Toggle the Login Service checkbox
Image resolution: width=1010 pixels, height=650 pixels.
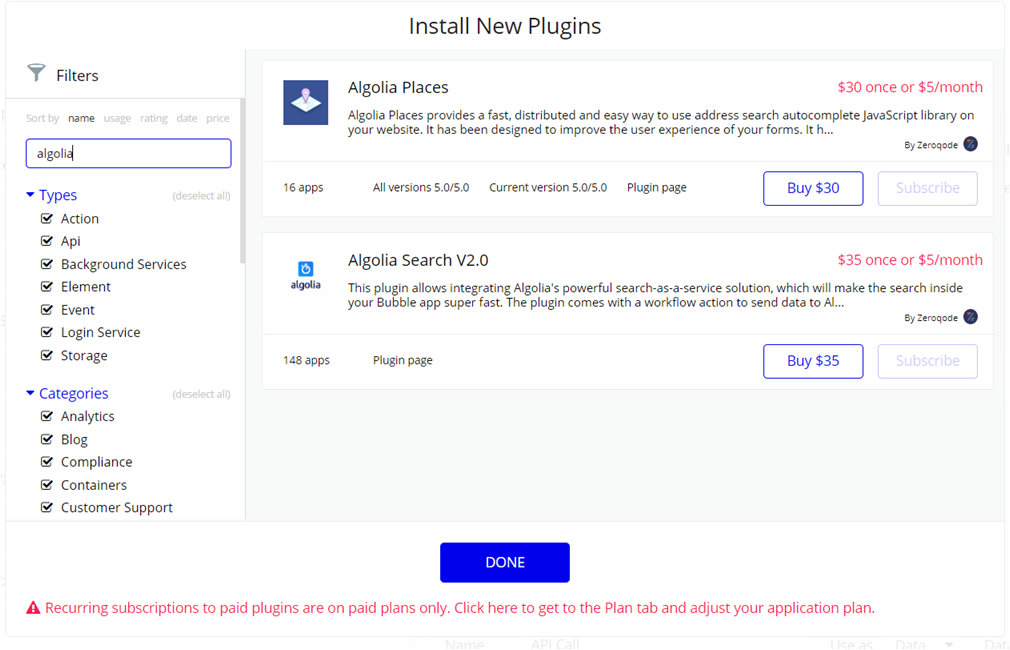click(x=46, y=332)
